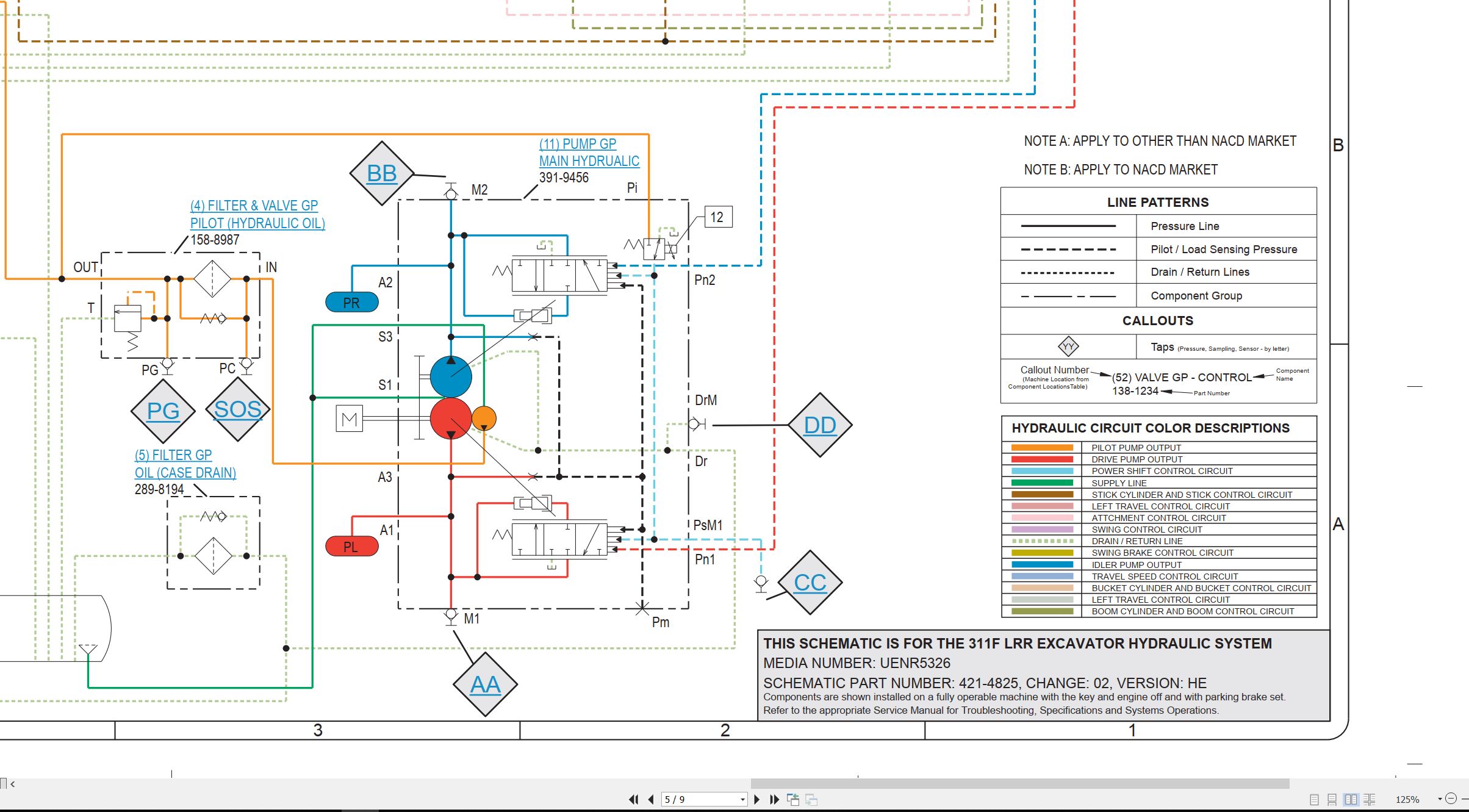
Task: Click the Pn2 port label
Action: pos(705,281)
